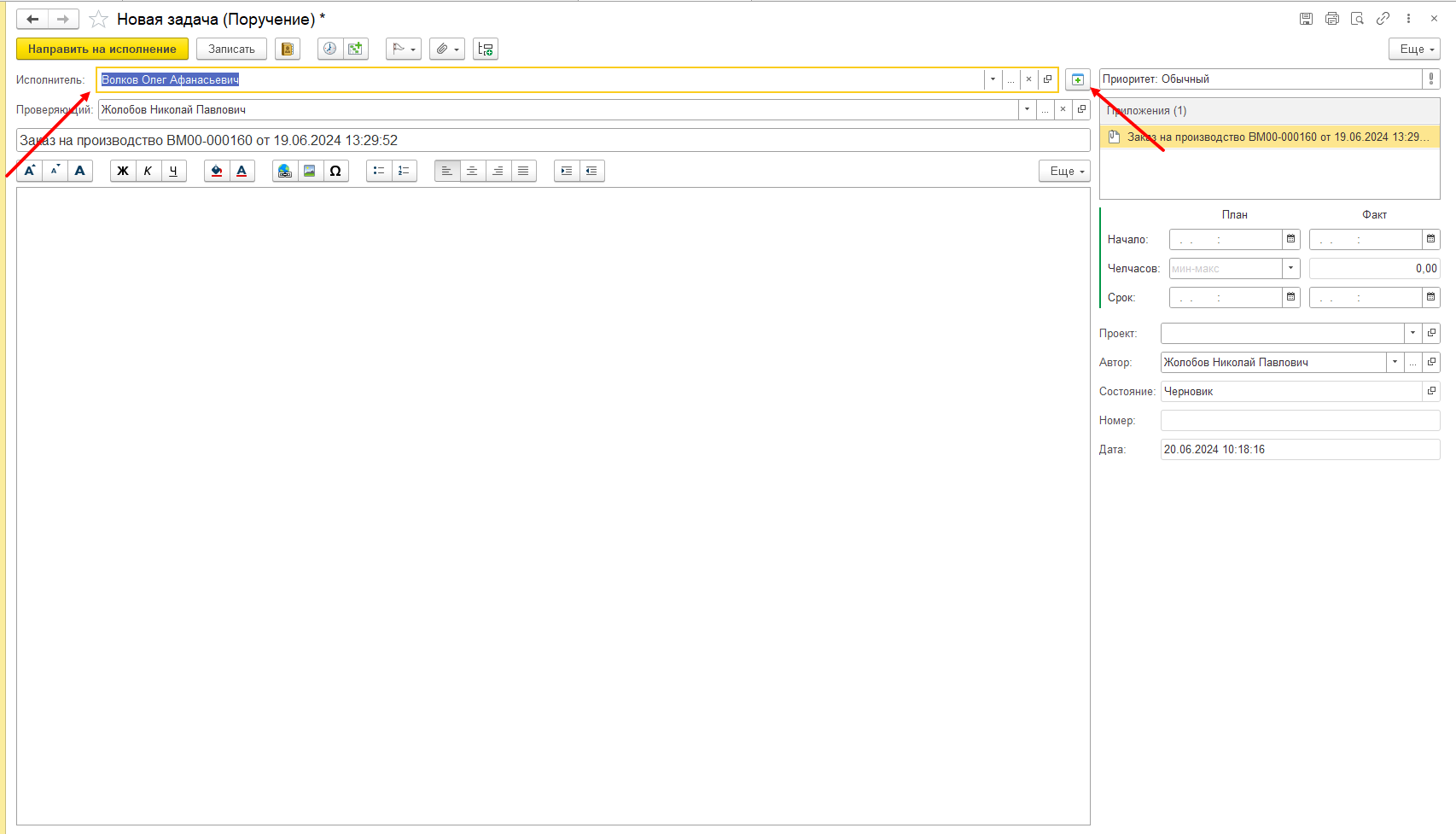Open paperclip attachment dropdown

(447, 49)
